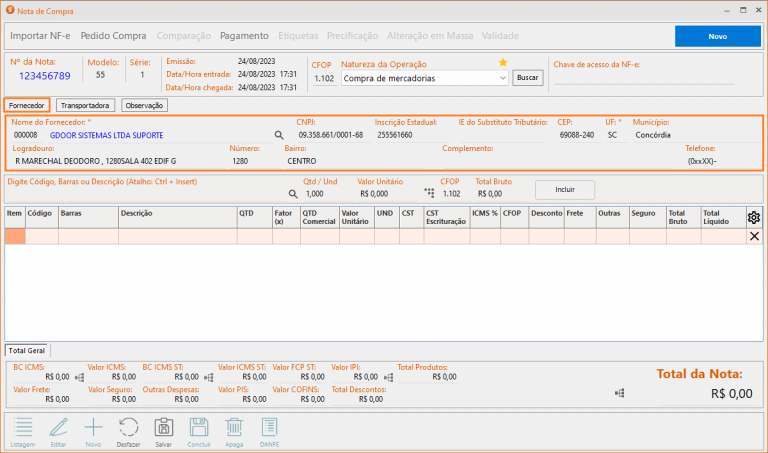Click the Logradouro R MARECHAL DEODORO field

(x=118, y=161)
